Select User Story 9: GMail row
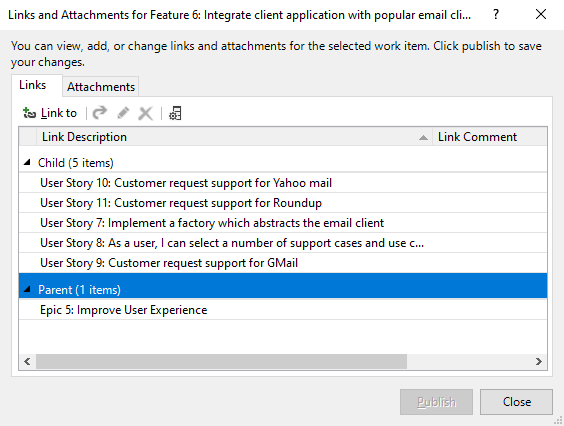Viewport: 564px width, 426px height. [283, 263]
